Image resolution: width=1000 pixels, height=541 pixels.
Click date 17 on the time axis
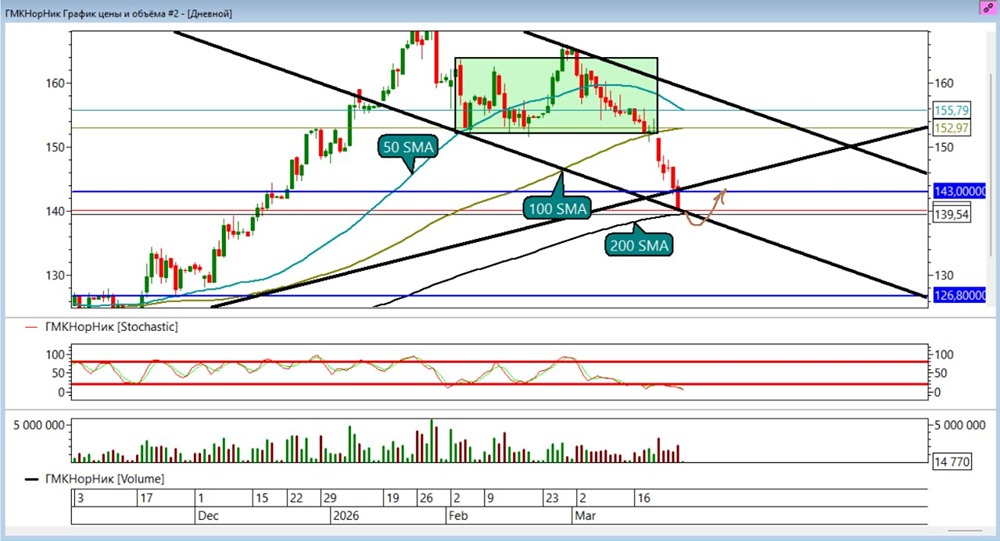tap(146, 498)
